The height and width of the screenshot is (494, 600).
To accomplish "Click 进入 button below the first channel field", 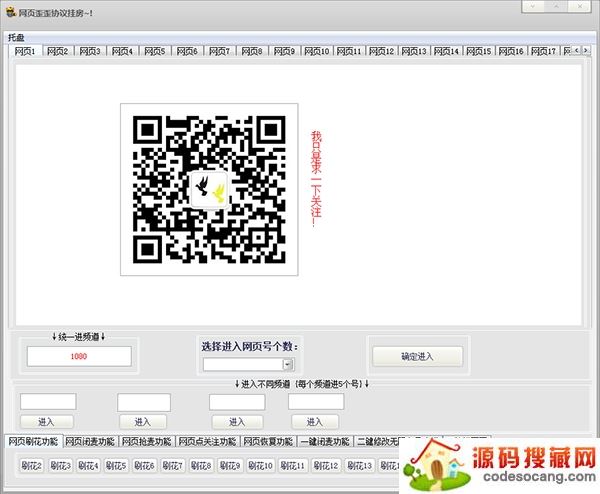I will point(47,422).
